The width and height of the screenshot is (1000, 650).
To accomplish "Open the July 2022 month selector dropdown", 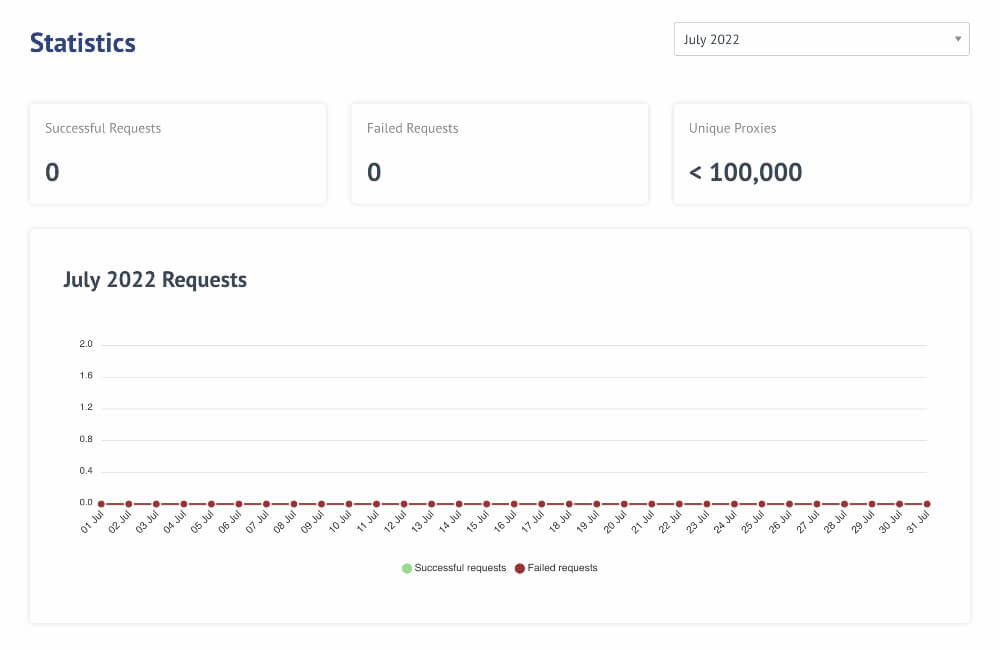I will pos(820,39).
